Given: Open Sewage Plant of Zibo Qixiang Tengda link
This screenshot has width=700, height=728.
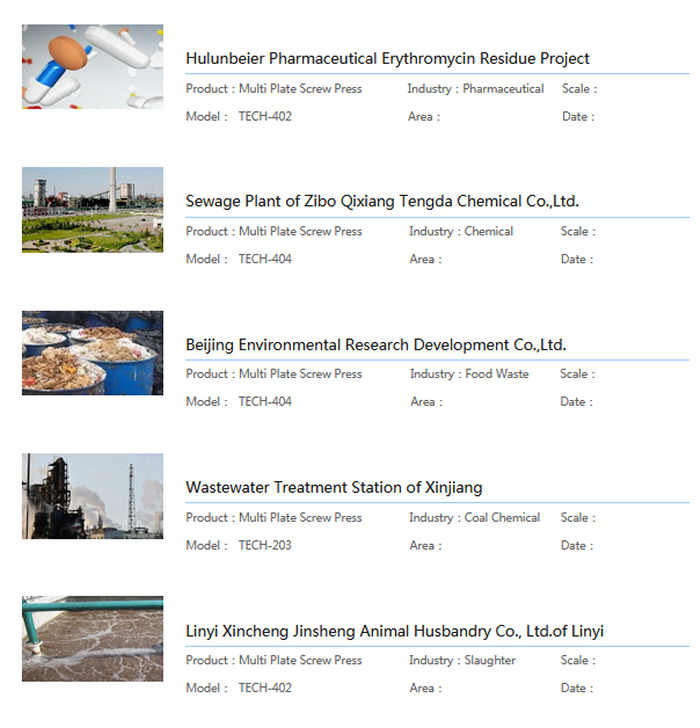Looking at the screenshot, I should [x=382, y=202].
